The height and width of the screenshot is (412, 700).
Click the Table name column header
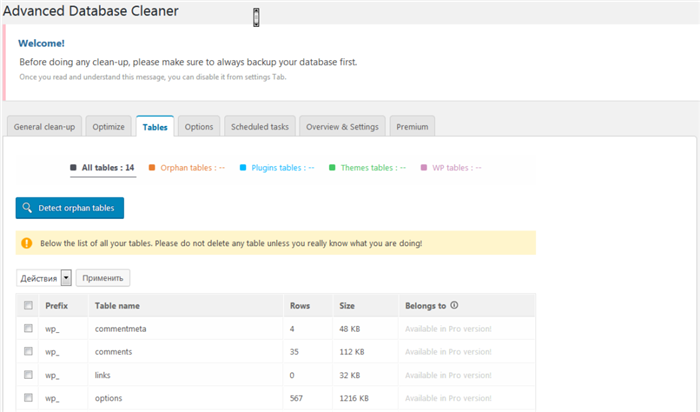117,306
